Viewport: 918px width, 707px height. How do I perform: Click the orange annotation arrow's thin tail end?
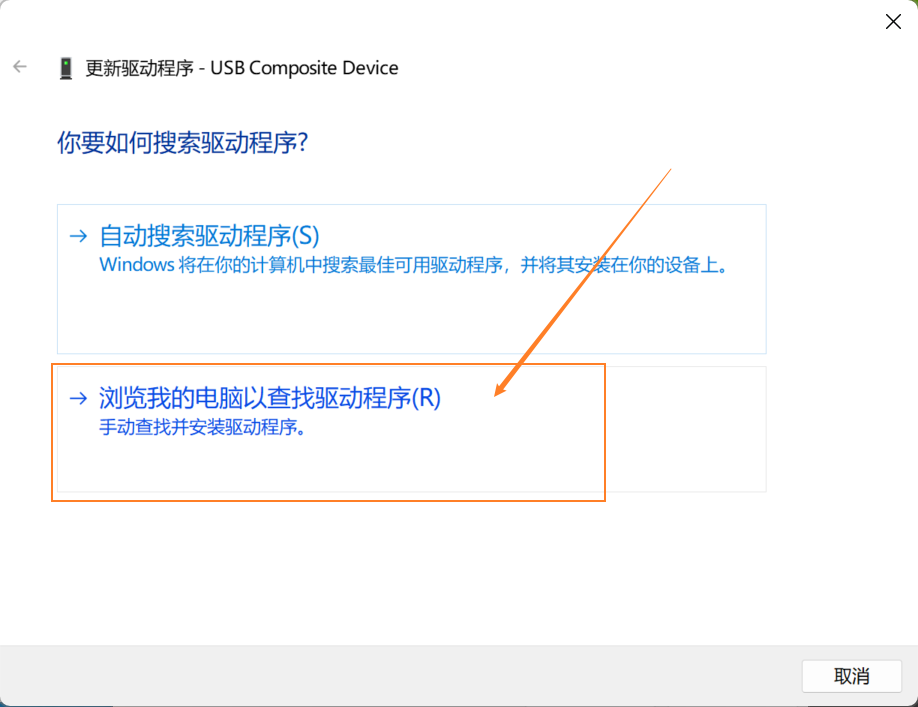point(668,172)
